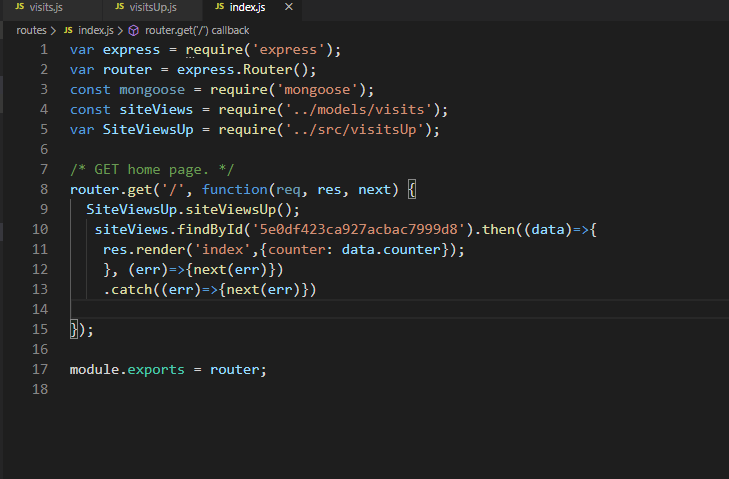Image resolution: width=729 pixels, height=479 pixels.
Task: Click the opening brace on line 8
Action: 411,190
